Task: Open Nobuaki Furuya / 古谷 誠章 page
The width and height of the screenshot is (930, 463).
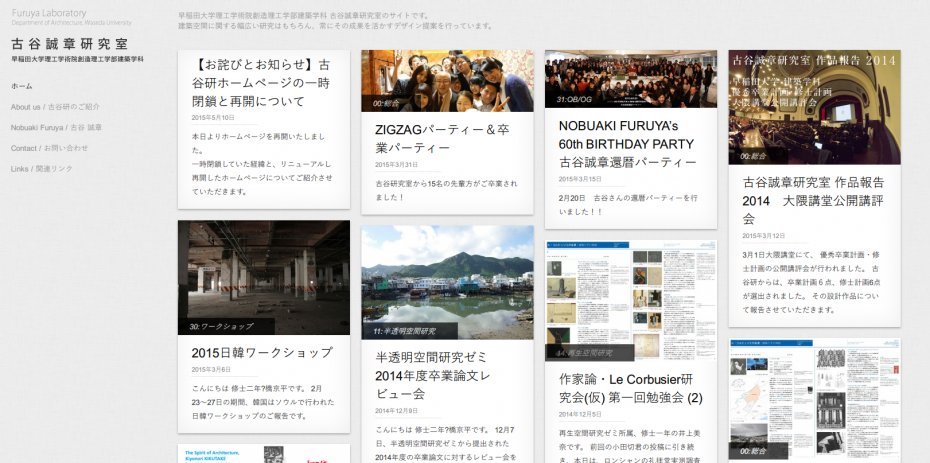Action: pyautogui.click(x=56, y=128)
